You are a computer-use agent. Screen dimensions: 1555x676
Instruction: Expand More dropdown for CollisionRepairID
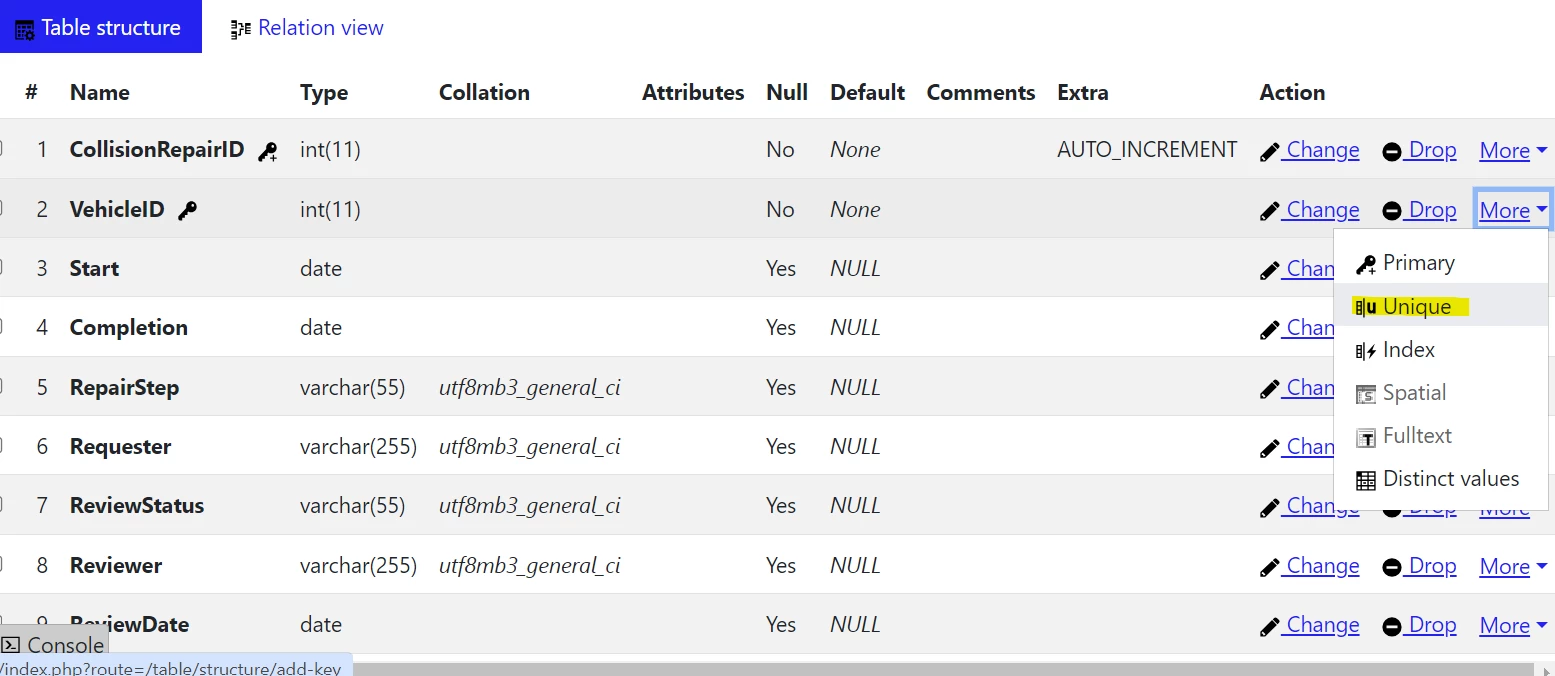[x=1513, y=151]
